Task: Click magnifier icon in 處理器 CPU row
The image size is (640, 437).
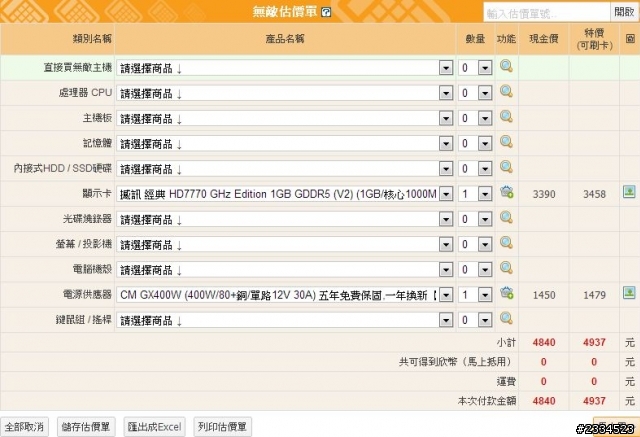Action: 506,91
